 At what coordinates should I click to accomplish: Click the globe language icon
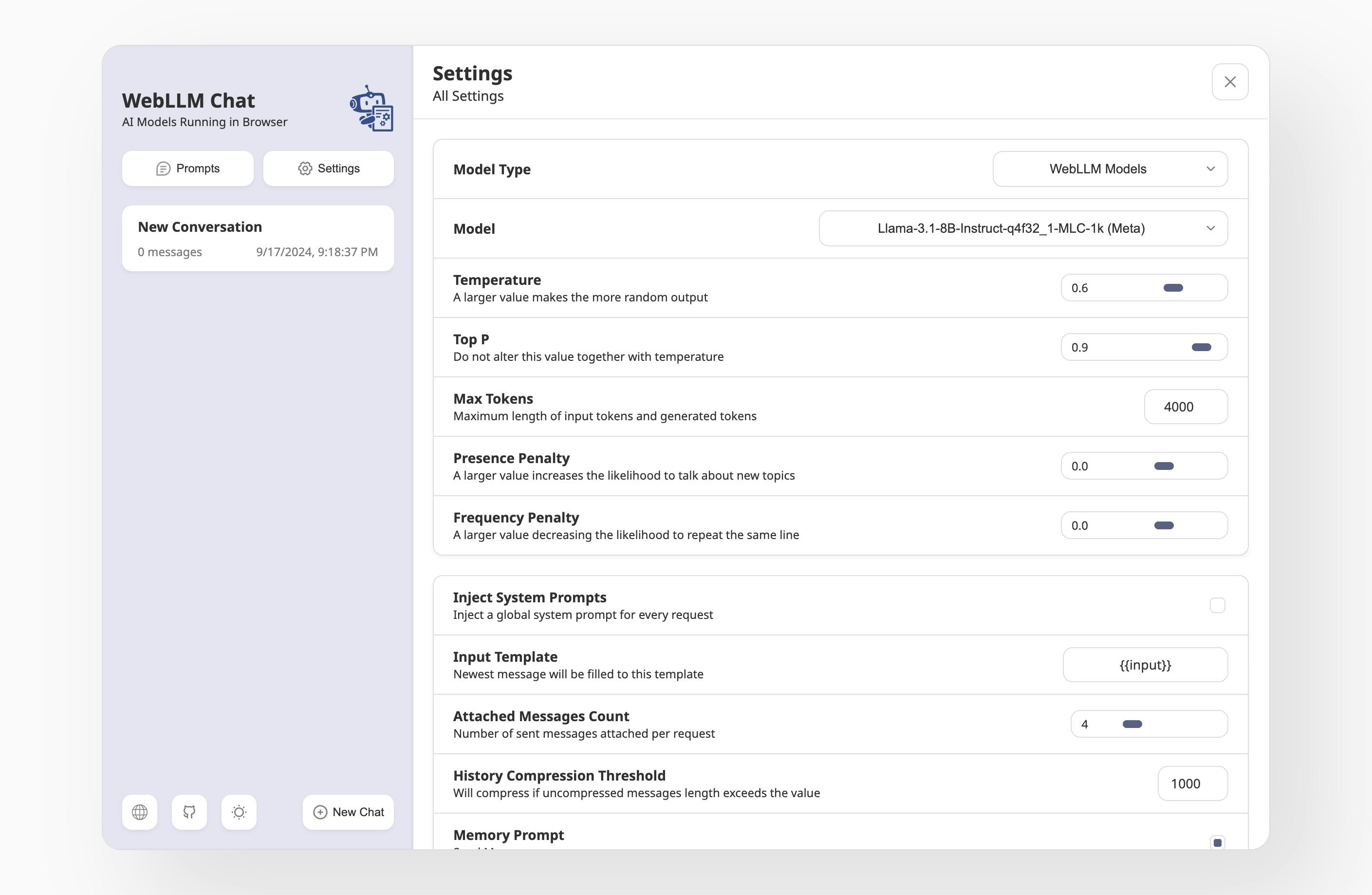tap(140, 812)
